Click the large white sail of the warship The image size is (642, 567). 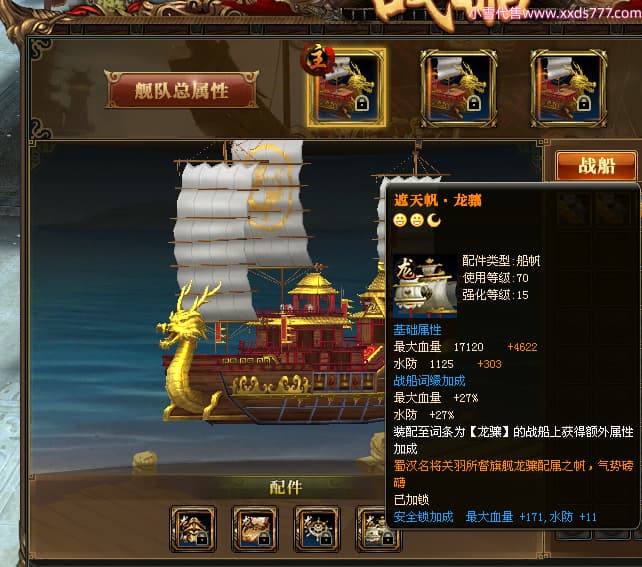pyautogui.click(x=240, y=229)
